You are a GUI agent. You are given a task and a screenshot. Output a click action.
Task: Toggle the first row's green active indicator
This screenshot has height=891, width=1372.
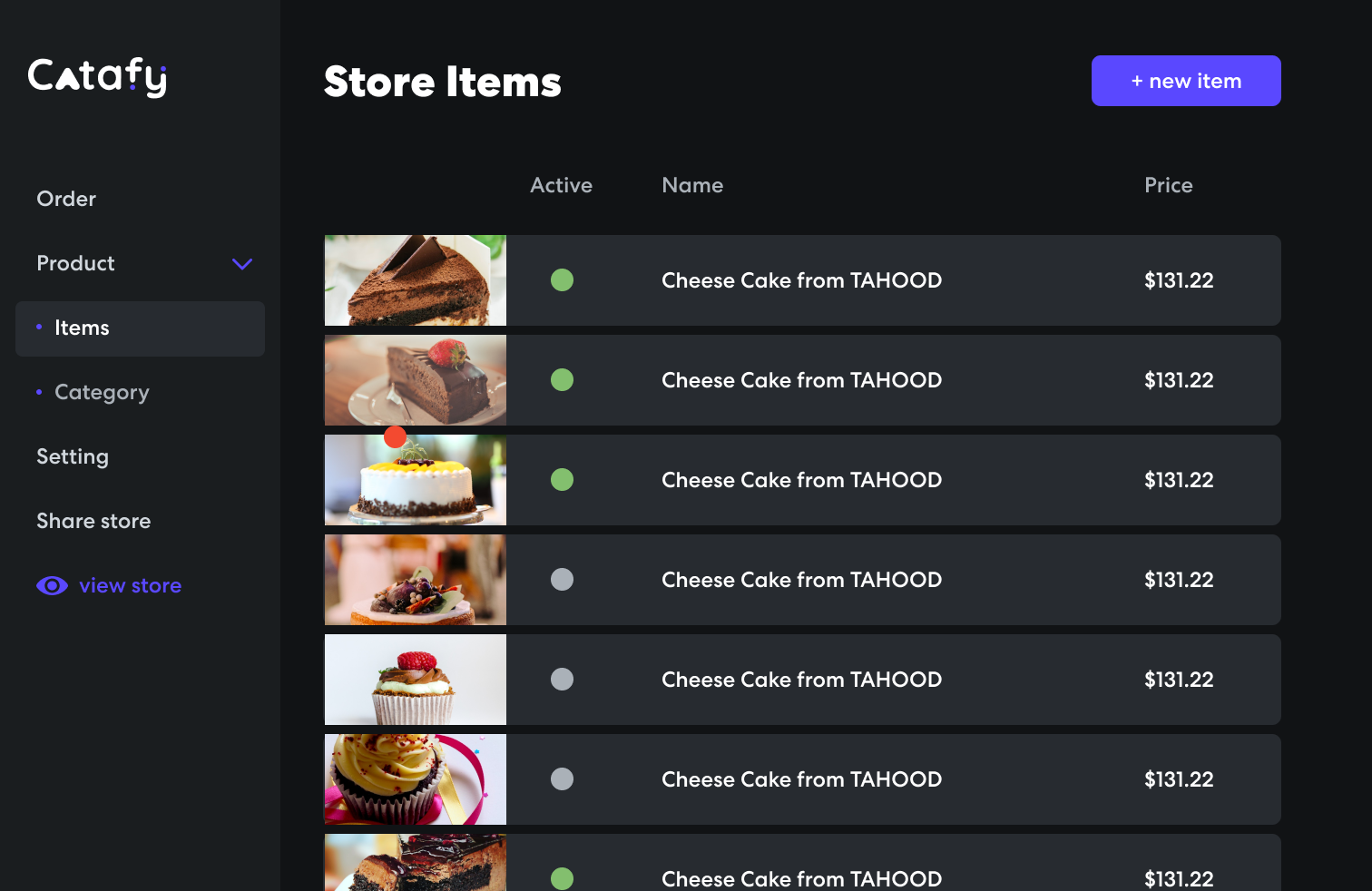(563, 280)
